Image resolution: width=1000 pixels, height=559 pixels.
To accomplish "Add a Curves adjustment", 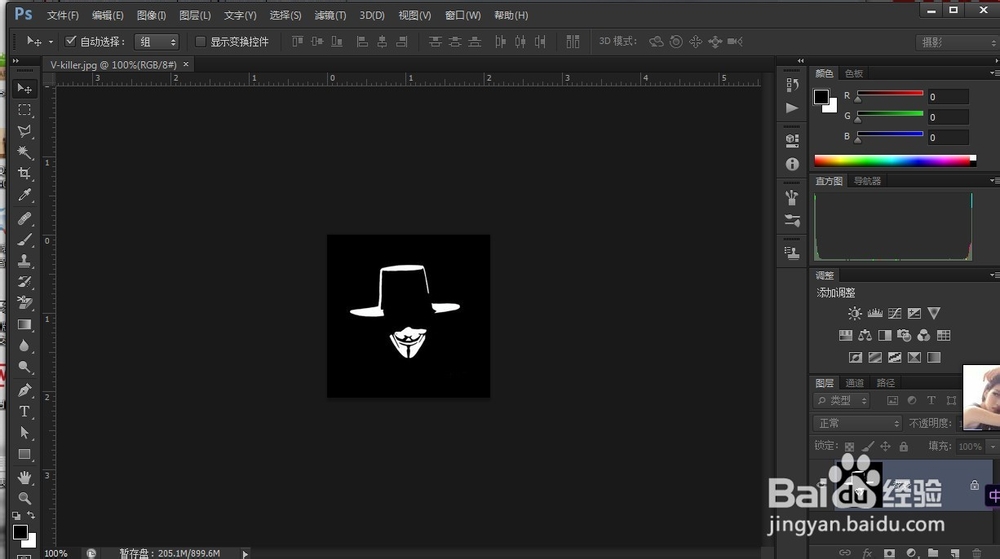I will tap(895, 313).
